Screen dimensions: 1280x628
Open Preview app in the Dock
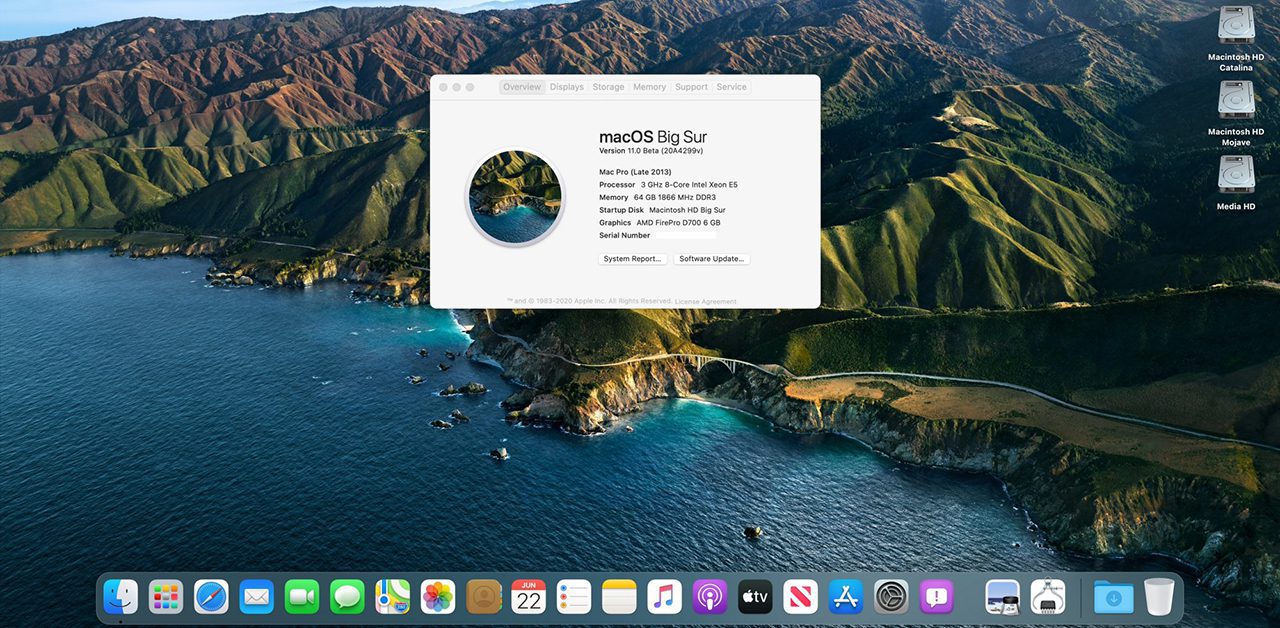pyautogui.click(x=1003, y=597)
